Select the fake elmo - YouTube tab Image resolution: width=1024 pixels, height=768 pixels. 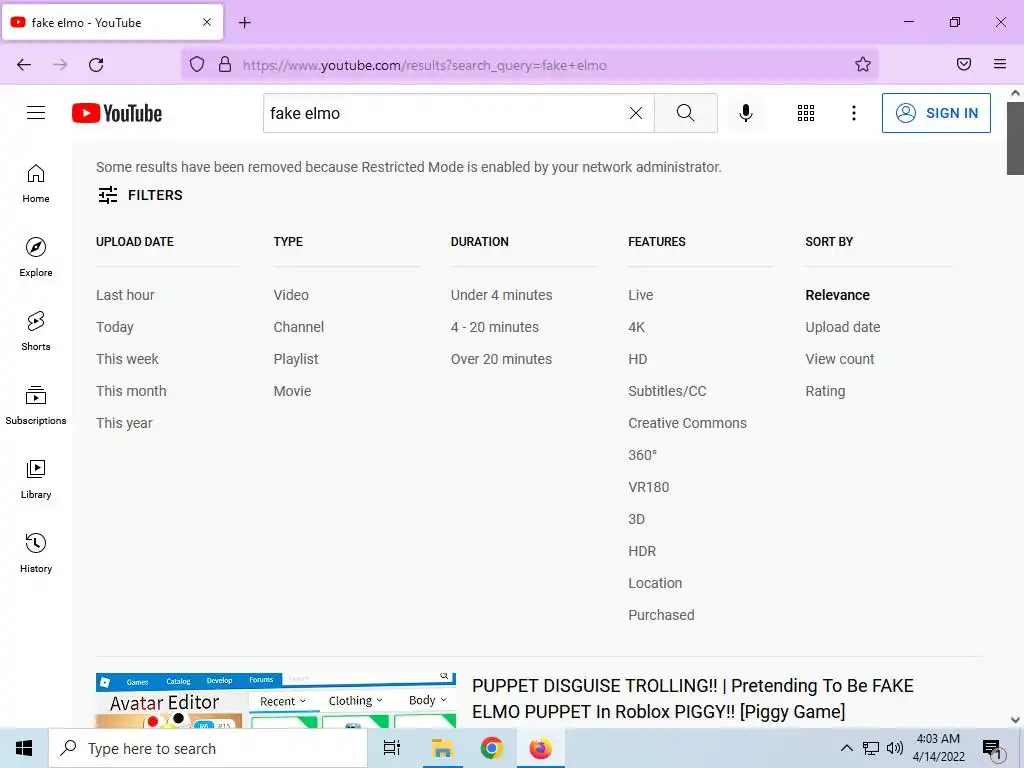(x=112, y=22)
